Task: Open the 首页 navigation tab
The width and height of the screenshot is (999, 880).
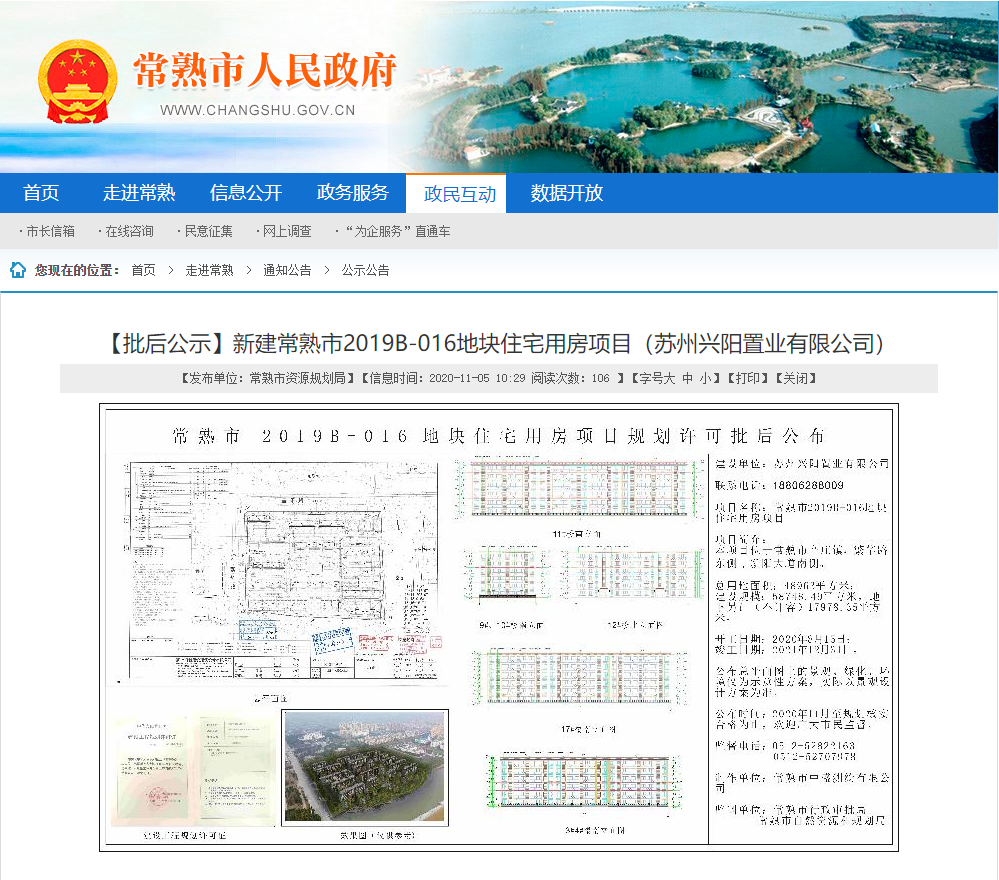Action: 41,192
